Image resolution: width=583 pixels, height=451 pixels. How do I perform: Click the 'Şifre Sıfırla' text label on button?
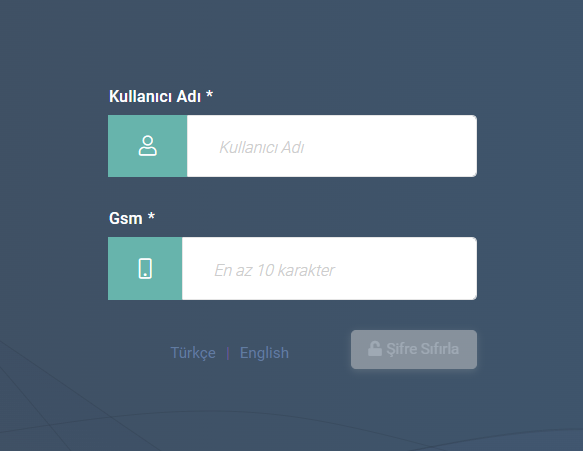point(422,349)
